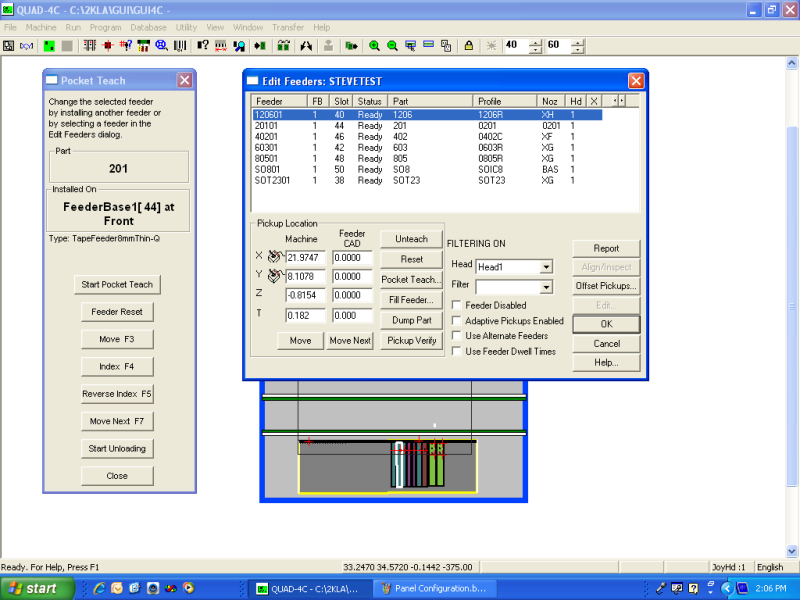
Task: Click the red crosshair toolbar icon
Action: tap(108, 46)
